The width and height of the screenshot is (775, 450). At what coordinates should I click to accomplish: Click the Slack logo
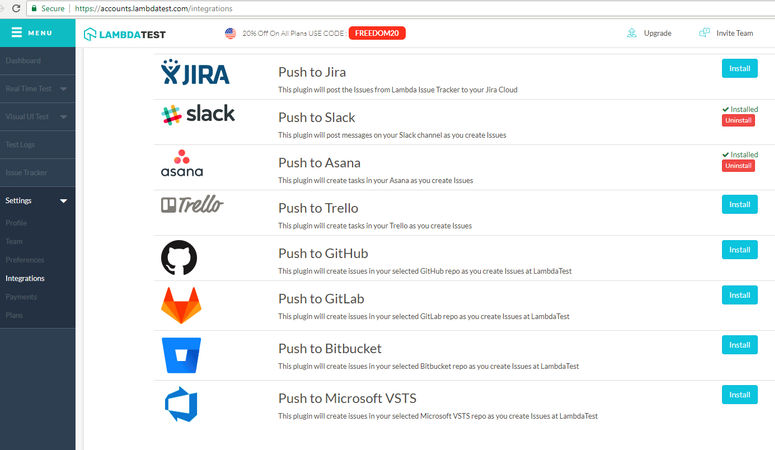click(198, 114)
